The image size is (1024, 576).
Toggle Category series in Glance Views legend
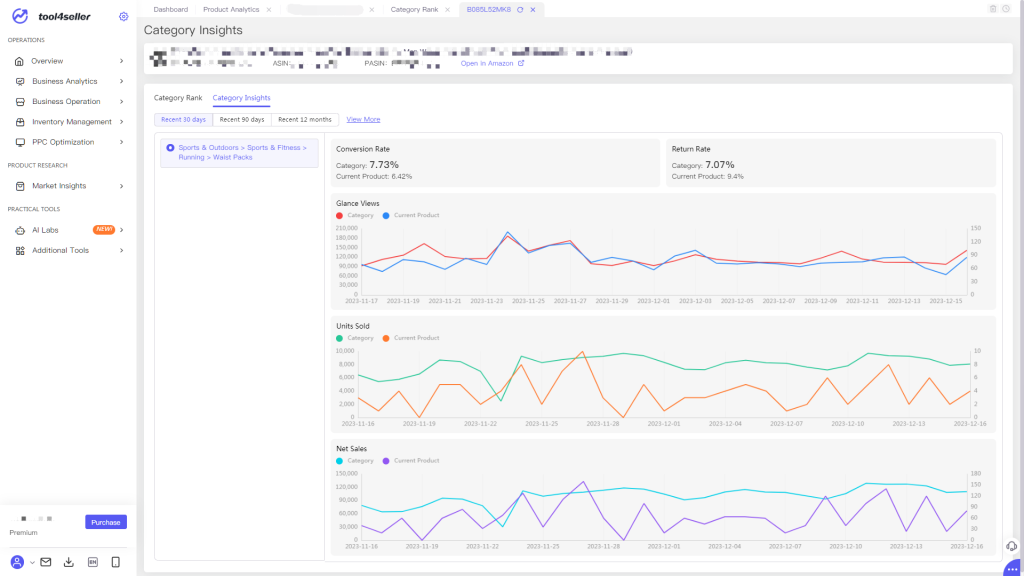(x=355, y=216)
